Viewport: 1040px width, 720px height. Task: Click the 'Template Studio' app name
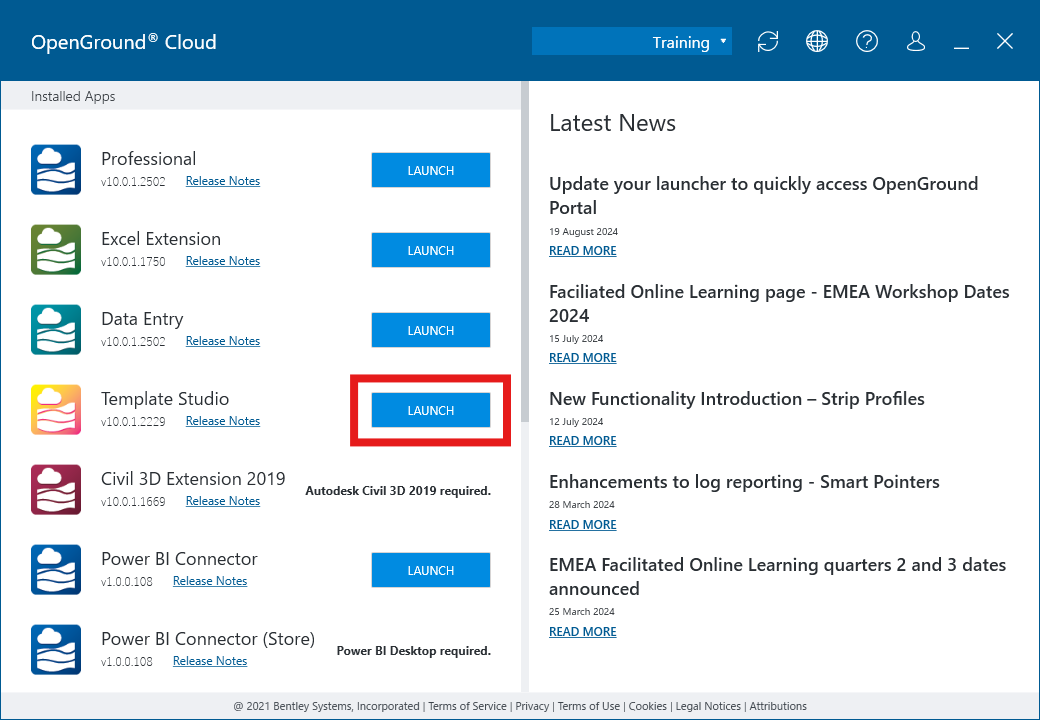(x=165, y=398)
